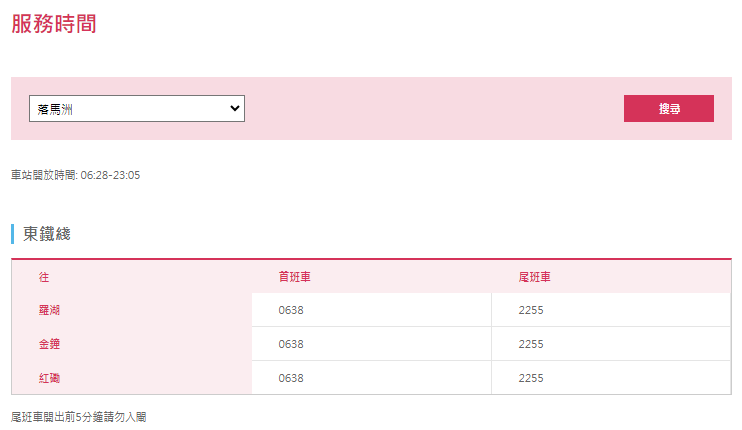Select the 車站開放時間 06:28-23:05 text
The height and width of the screenshot is (430, 742).
tap(76, 175)
